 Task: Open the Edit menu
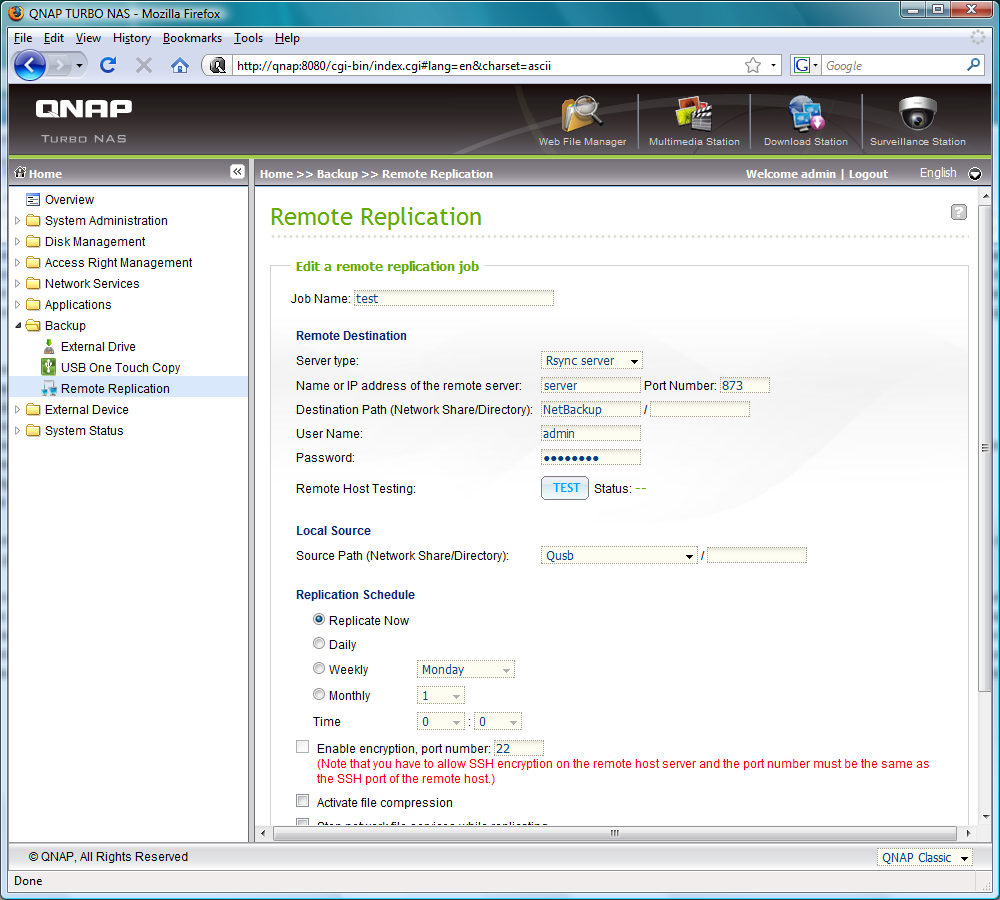(x=54, y=38)
